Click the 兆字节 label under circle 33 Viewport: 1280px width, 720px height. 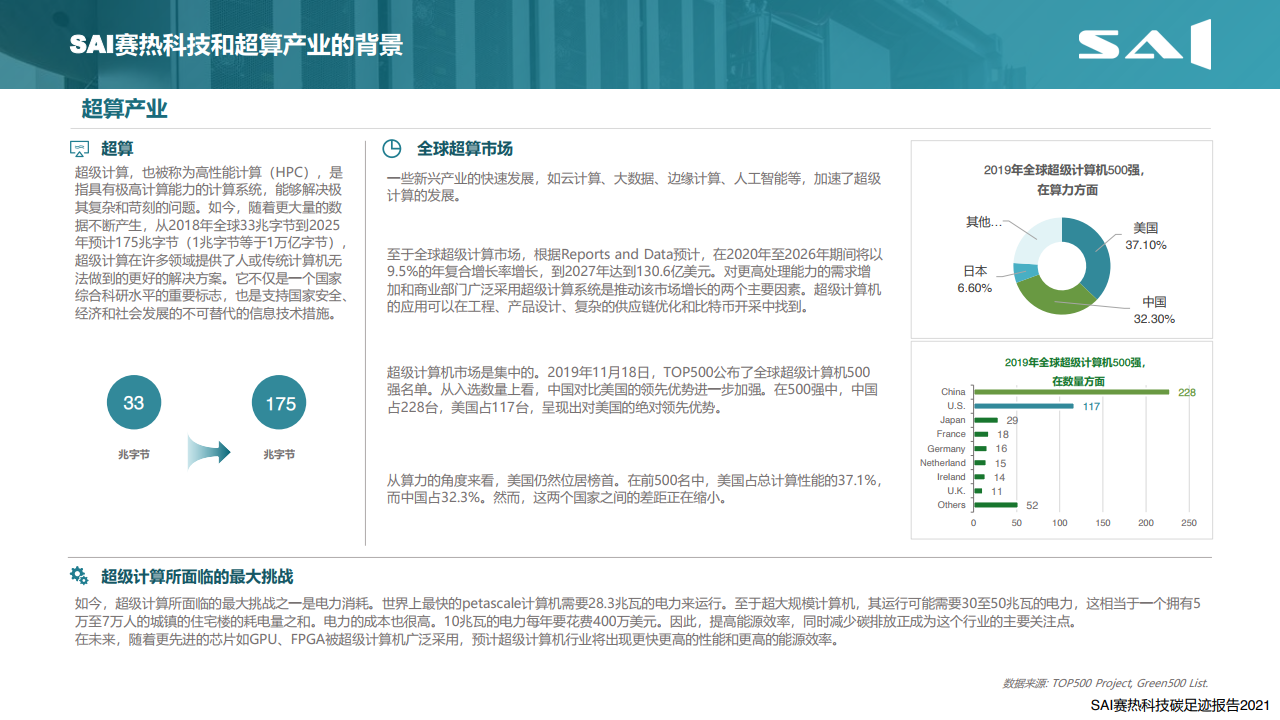point(133,454)
